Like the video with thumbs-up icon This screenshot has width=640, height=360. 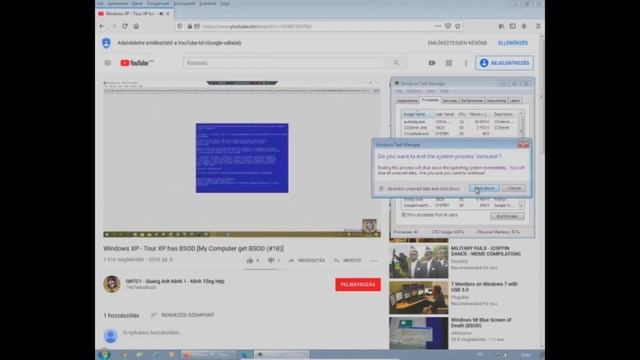pos(250,260)
